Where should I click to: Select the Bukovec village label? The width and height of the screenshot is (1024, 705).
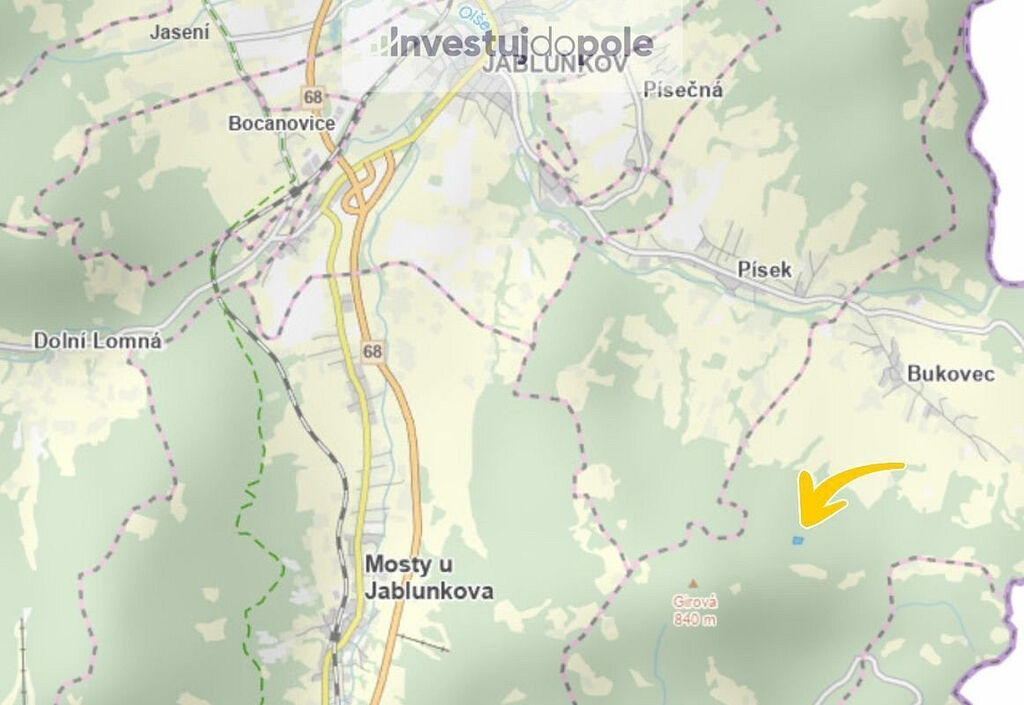(x=951, y=374)
